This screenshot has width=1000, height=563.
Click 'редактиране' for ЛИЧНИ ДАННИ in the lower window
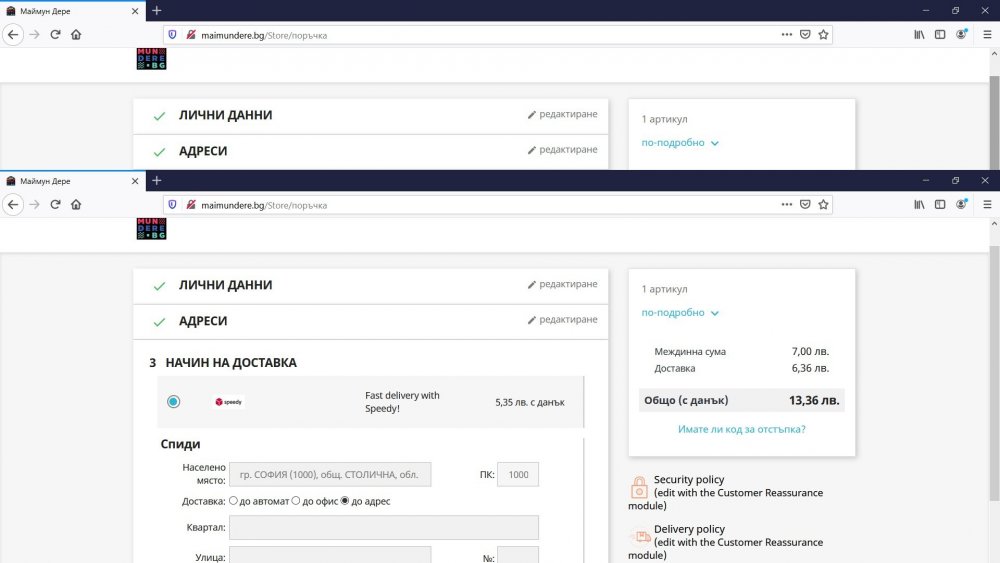pos(562,284)
